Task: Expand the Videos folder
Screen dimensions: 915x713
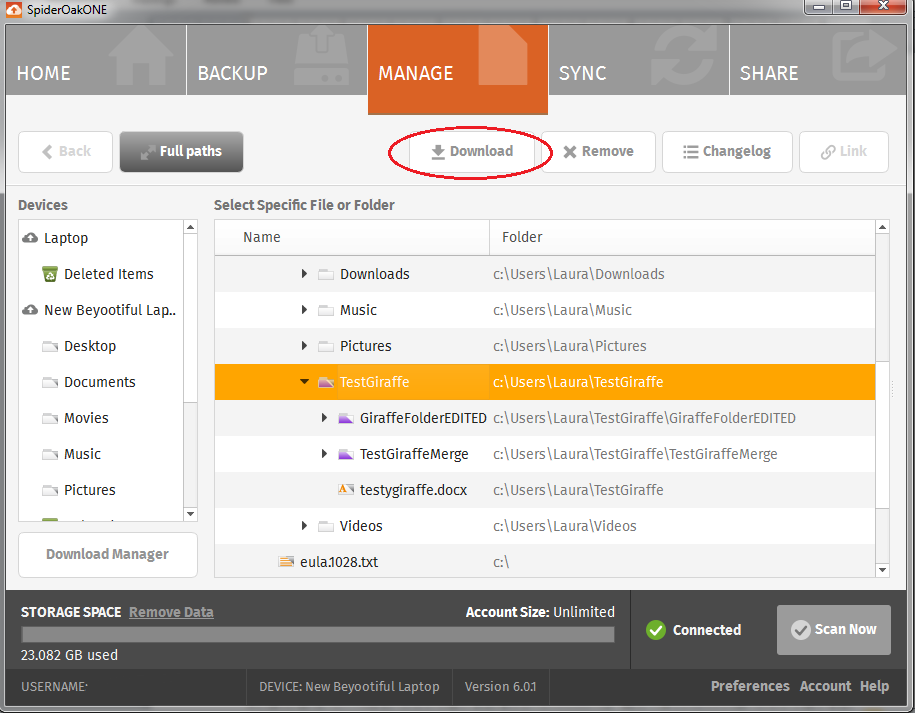Action: coord(304,526)
